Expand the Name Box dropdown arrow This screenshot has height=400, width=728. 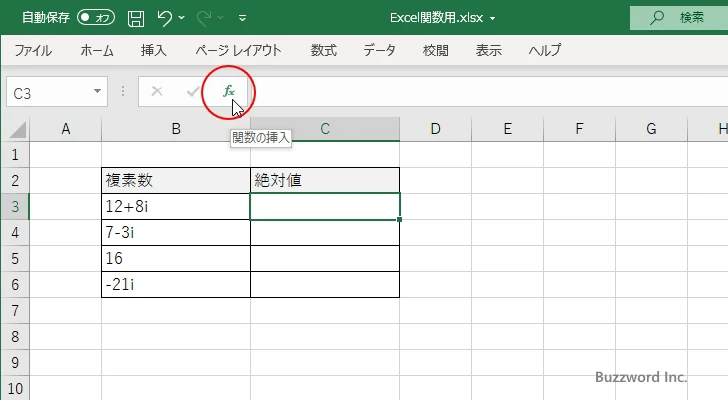pos(97,91)
